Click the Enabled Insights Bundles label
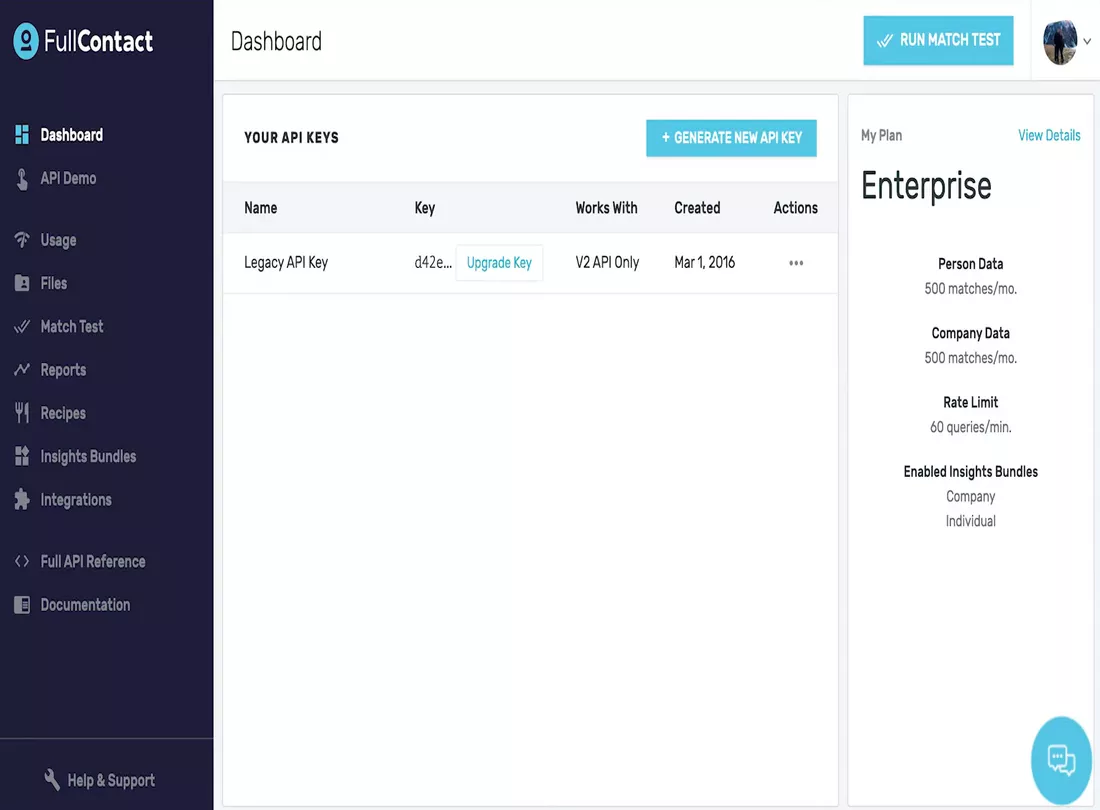Viewport: 1100px width, 810px height. (x=970, y=472)
